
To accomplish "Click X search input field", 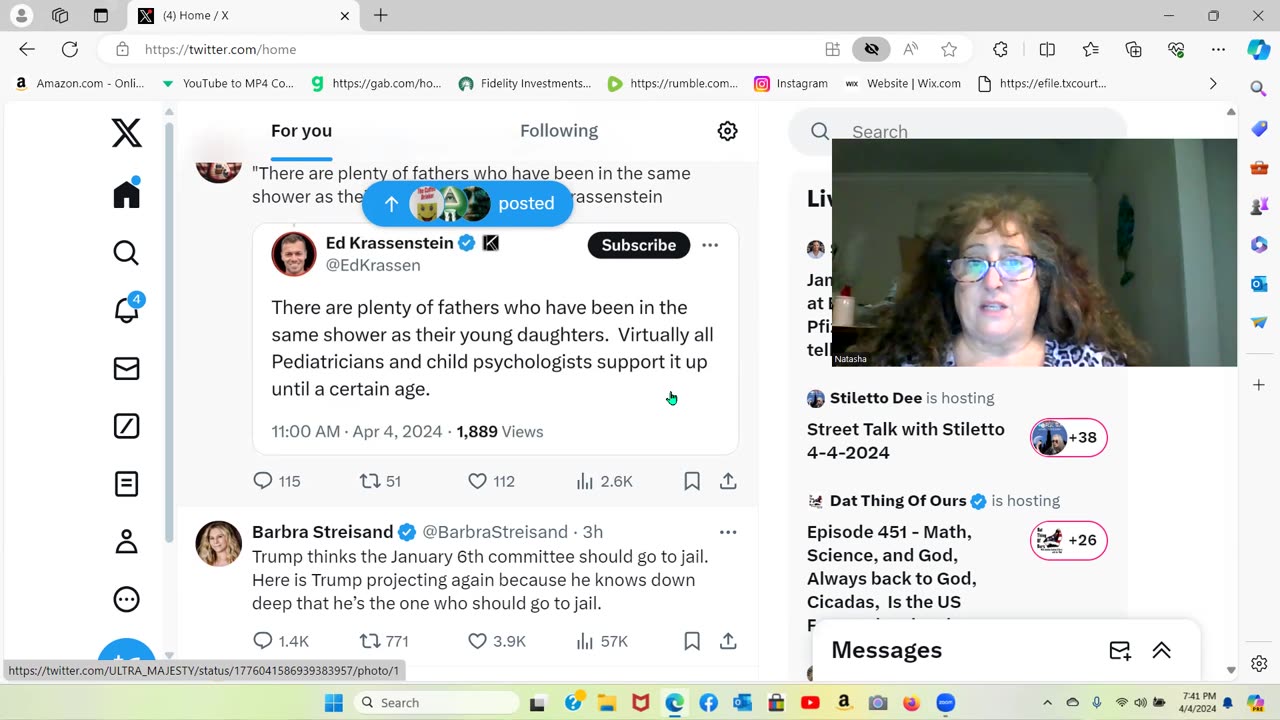I will click(x=960, y=132).
